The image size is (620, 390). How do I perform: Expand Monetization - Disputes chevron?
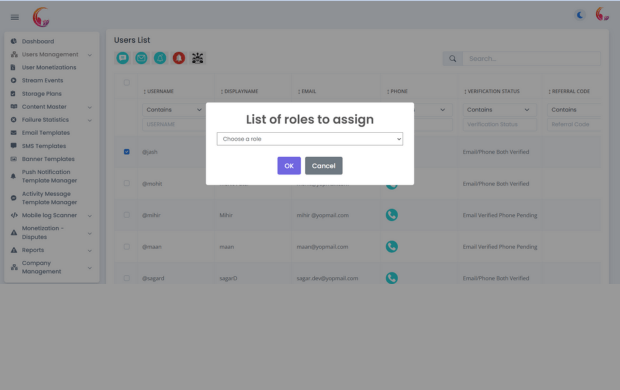(90, 233)
